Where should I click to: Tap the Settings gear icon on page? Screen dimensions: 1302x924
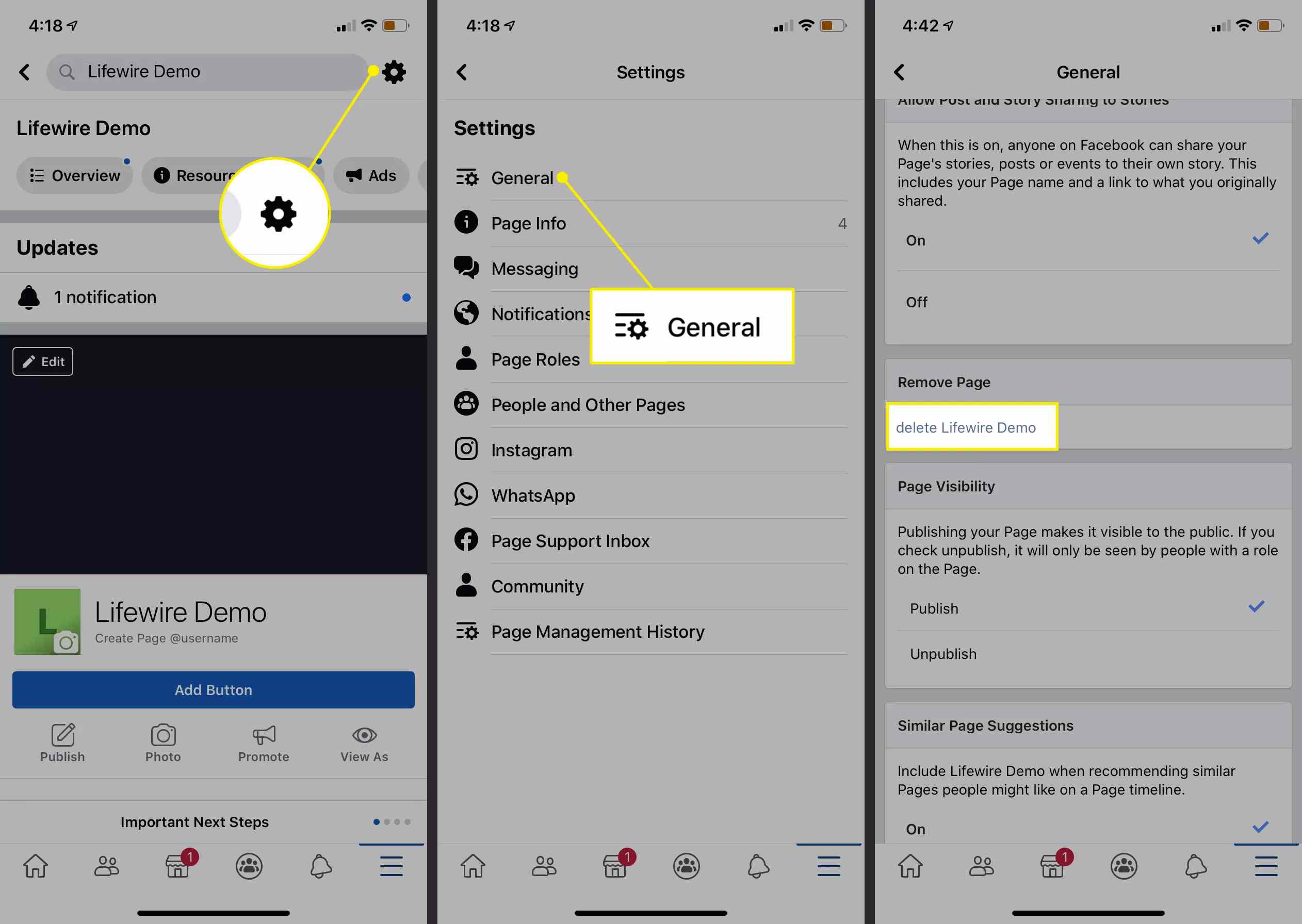(394, 71)
